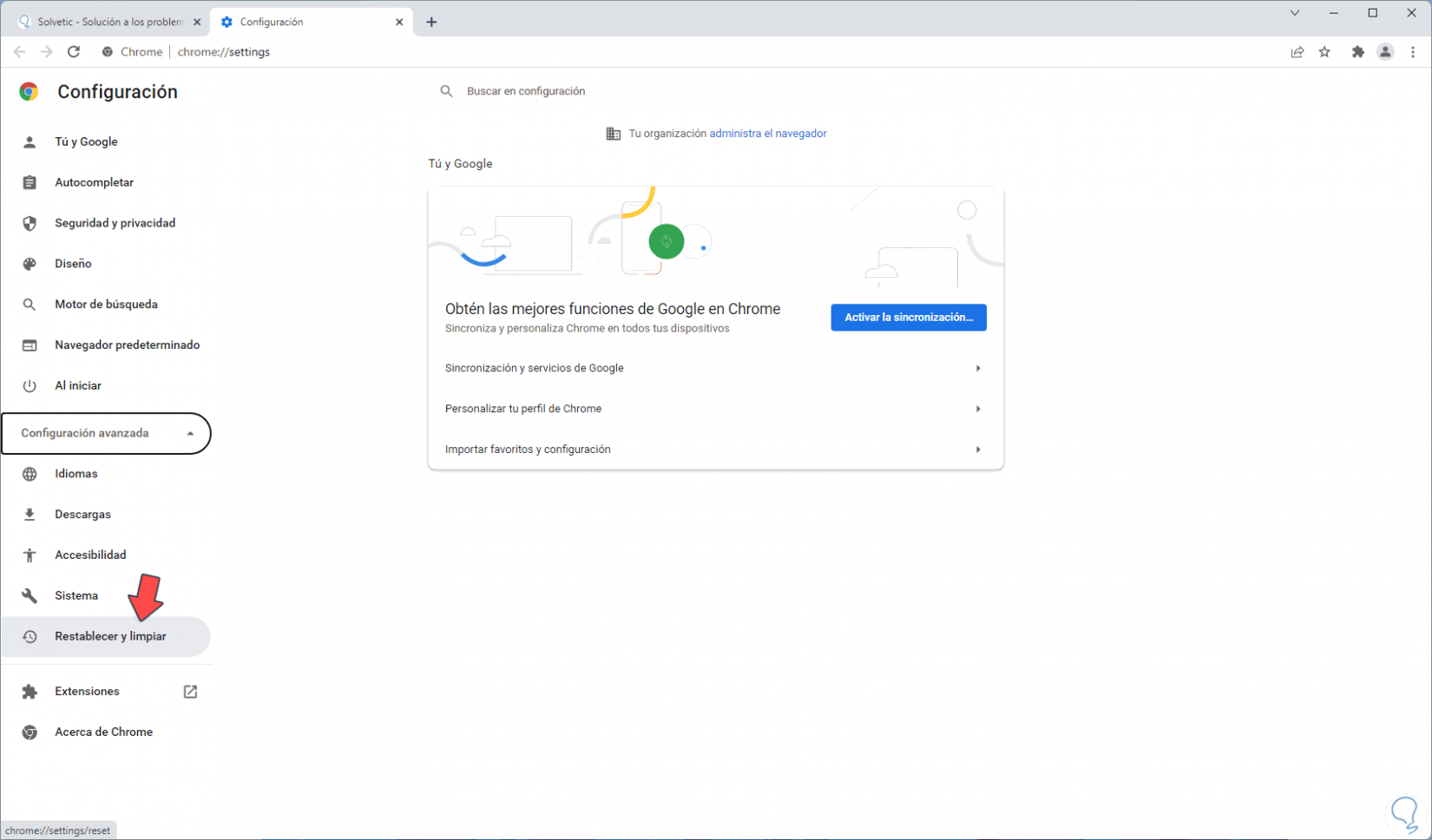Open Diseño settings section
Image resolution: width=1432 pixels, height=840 pixels.
106,264
